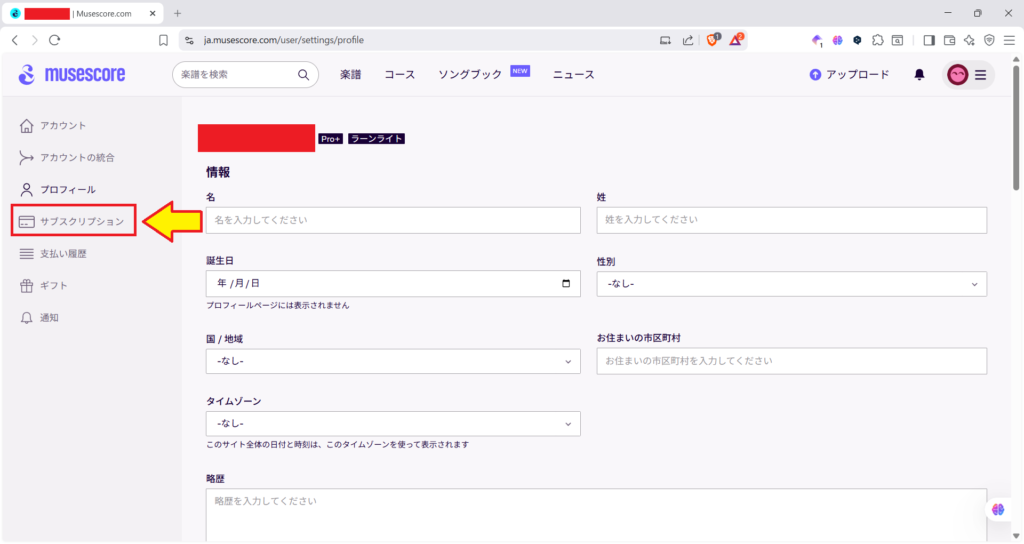The width and height of the screenshot is (1024, 544).
Task: Click the Brave shields icon
Action: (714, 40)
